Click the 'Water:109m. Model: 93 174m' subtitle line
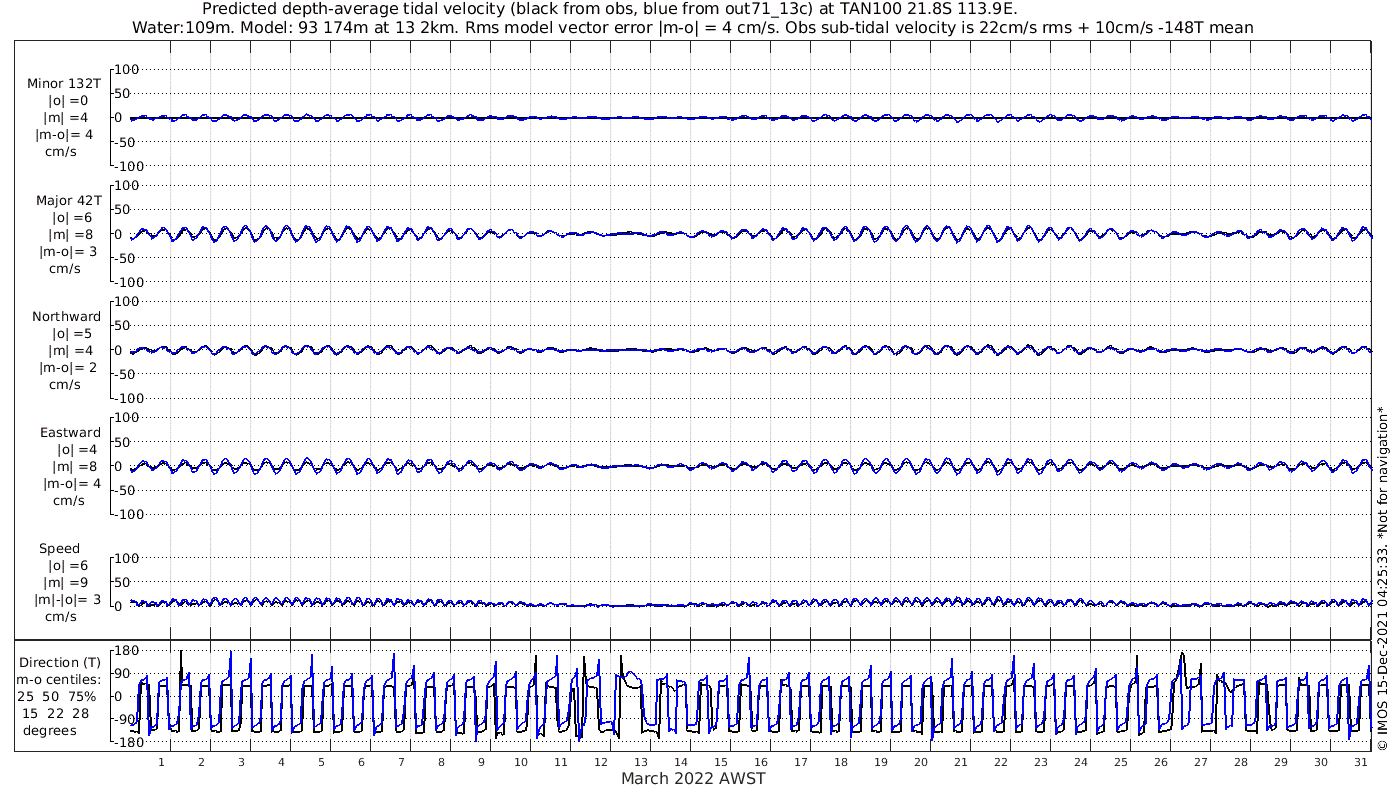 [692, 27]
